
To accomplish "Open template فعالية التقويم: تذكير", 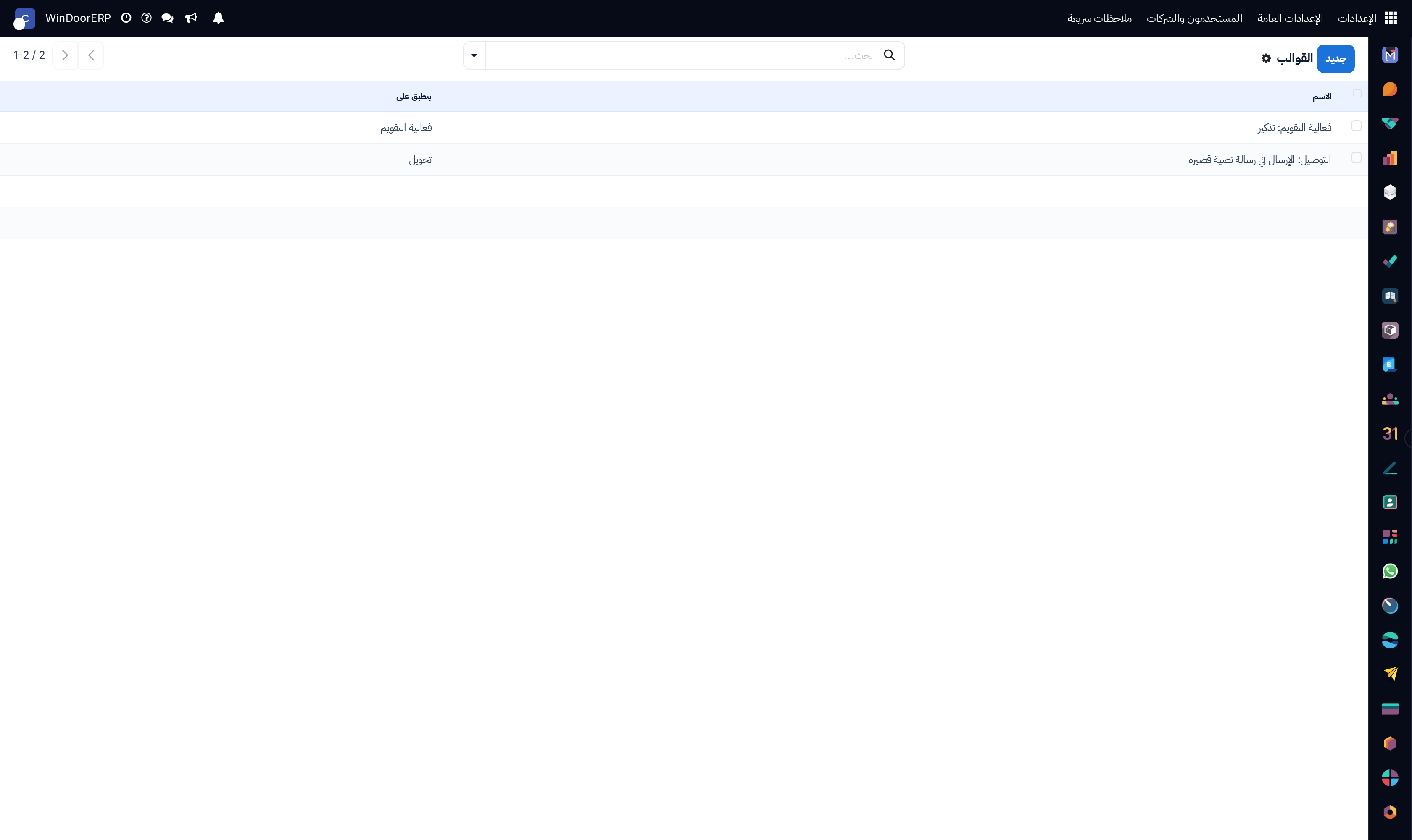I will pyautogui.click(x=1295, y=128).
